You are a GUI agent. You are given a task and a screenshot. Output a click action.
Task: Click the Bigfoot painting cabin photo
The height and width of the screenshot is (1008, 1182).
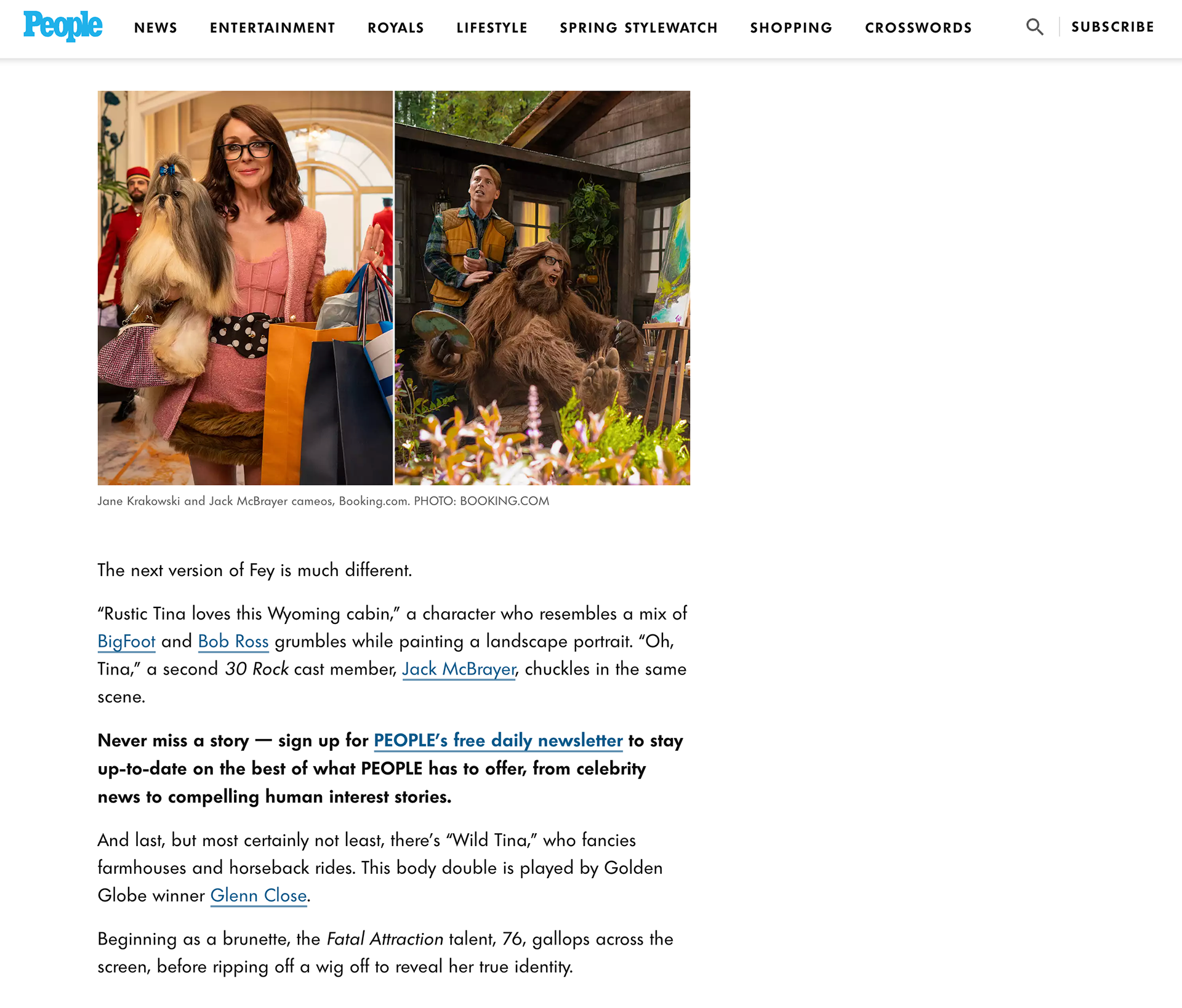click(x=542, y=288)
